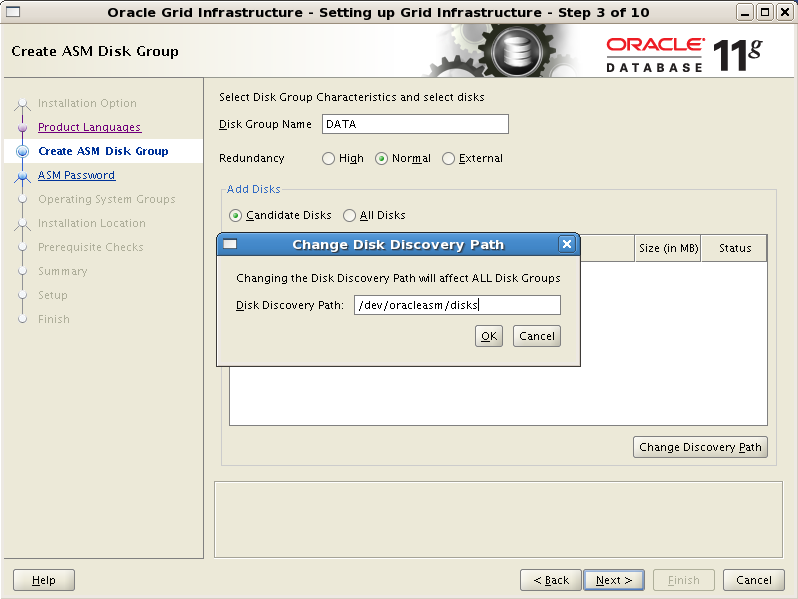The width and height of the screenshot is (798, 599).
Task: Click the Status column header
Action: [734, 248]
